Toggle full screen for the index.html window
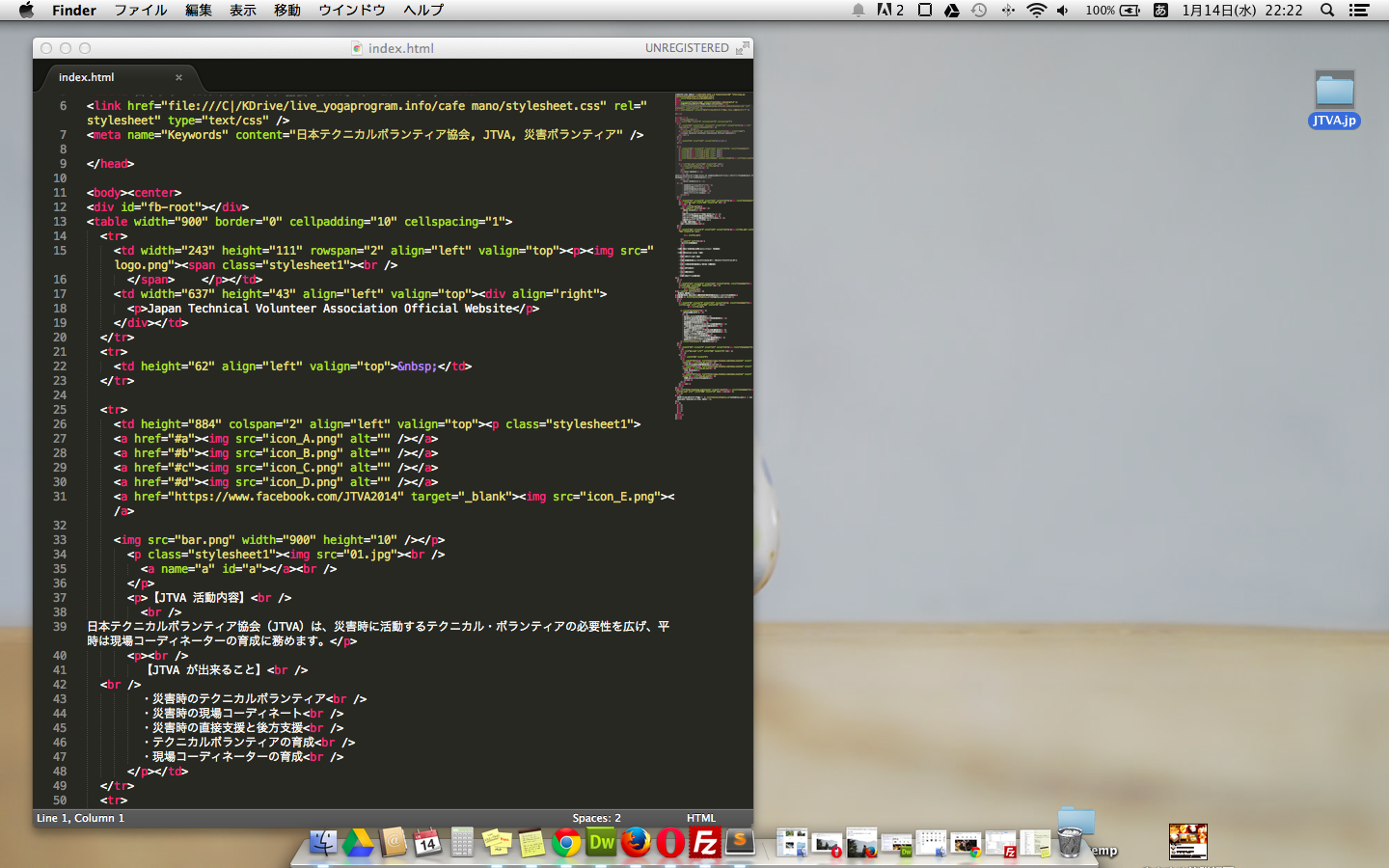The image size is (1389, 868). pos(742,47)
